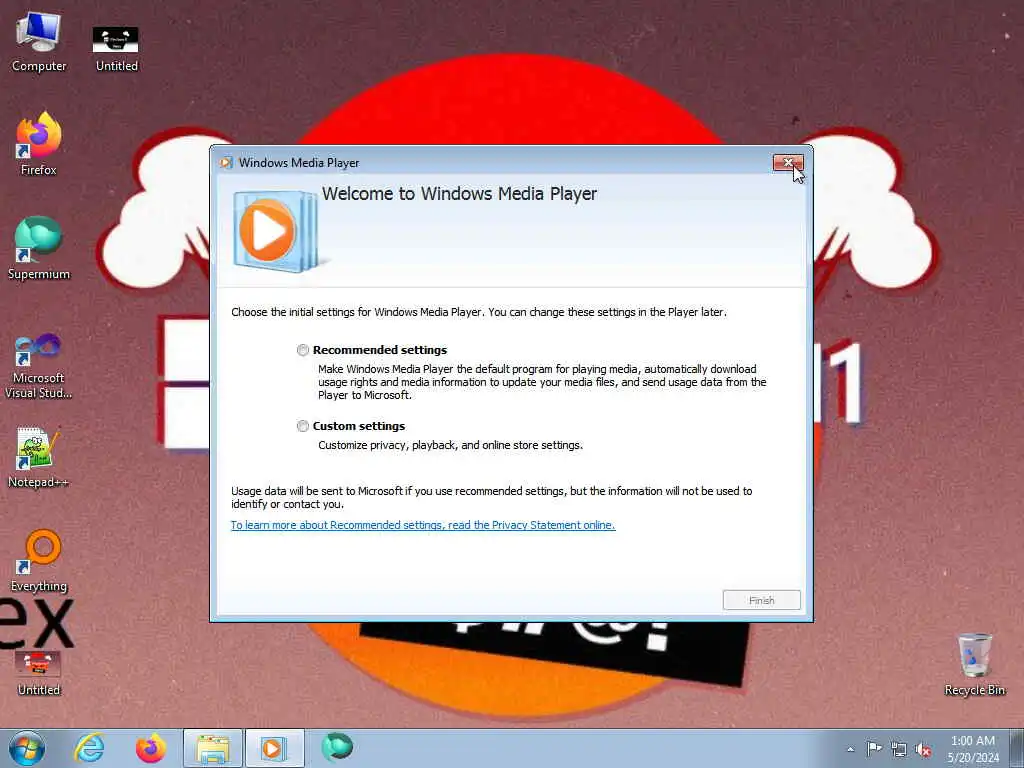Click the network status tray icon
This screenshot has height=768, width=1024.
tap(899, 749)
